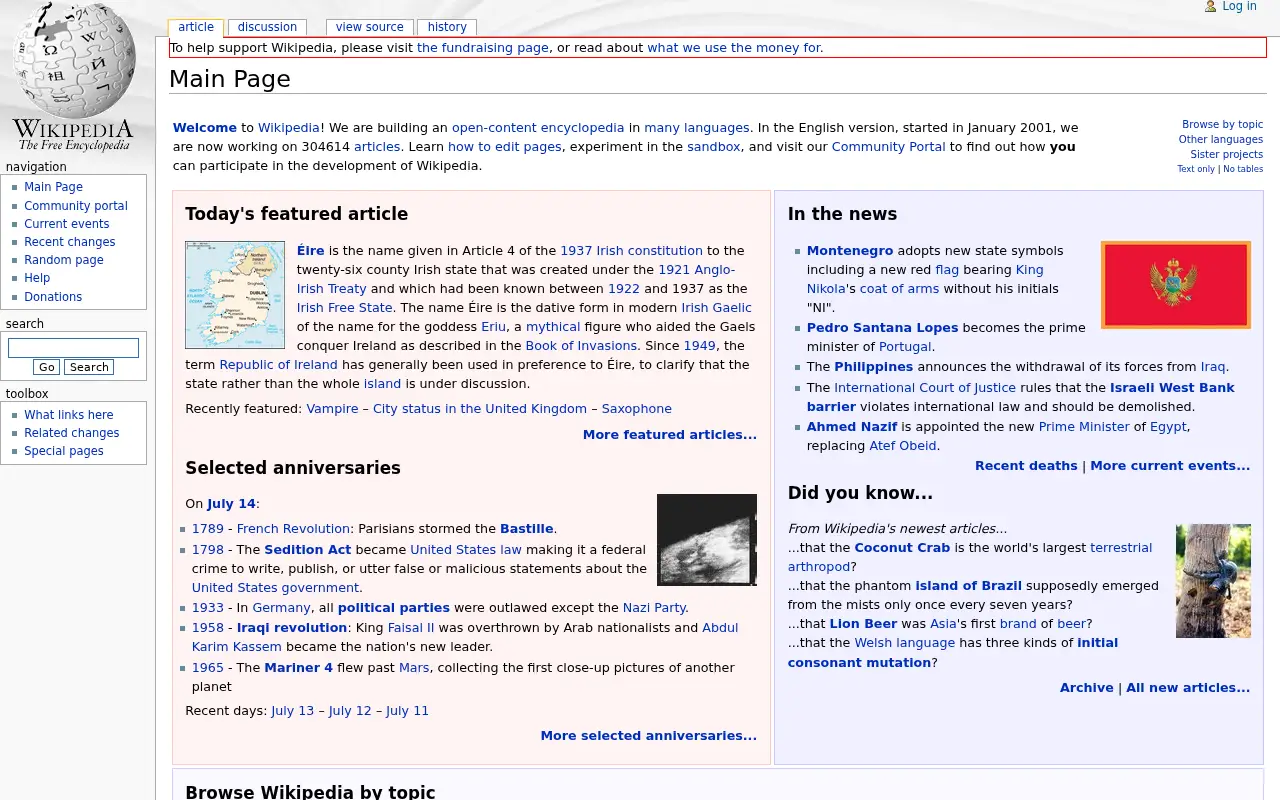Click the user icon beside Log in

pos(1210,6)
